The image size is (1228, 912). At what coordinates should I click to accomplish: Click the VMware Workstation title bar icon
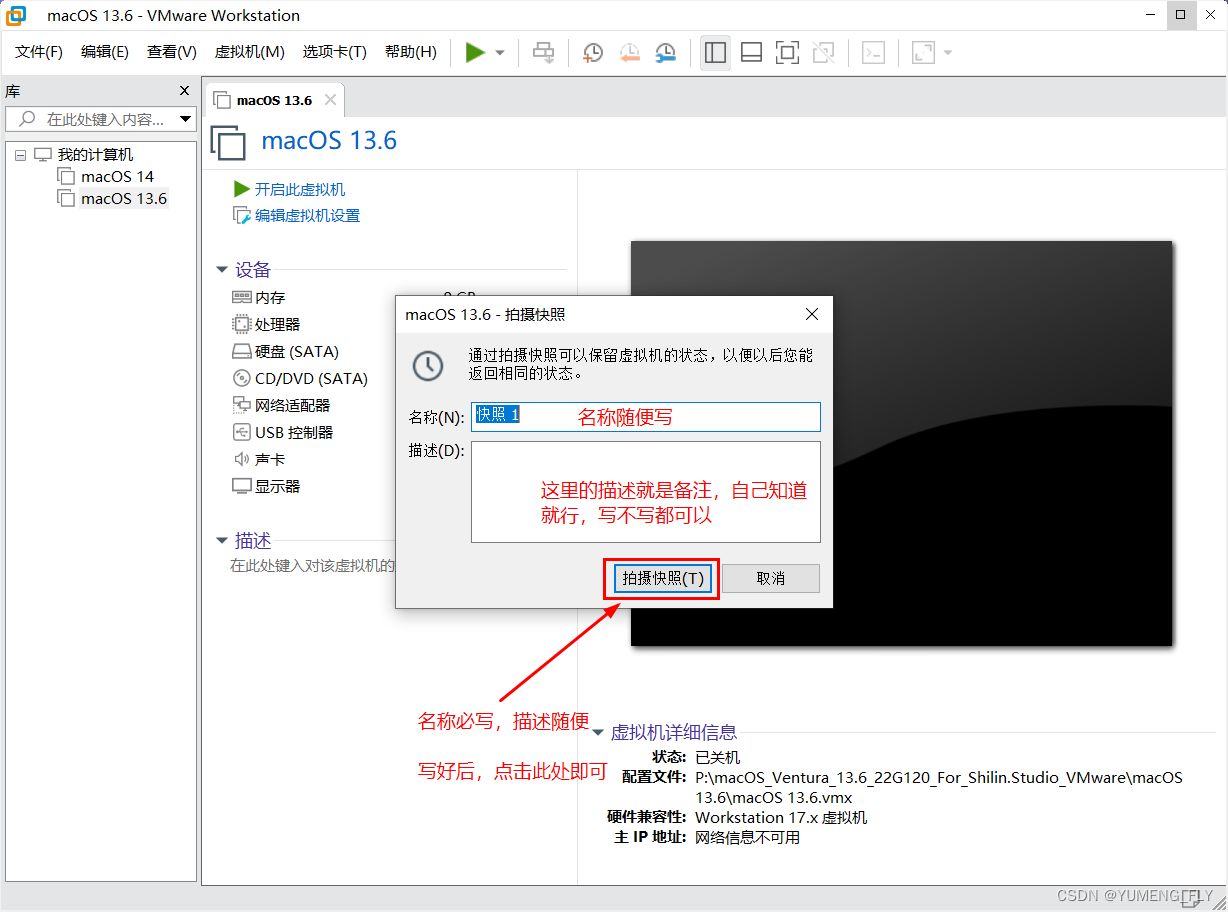coord(17,15)
